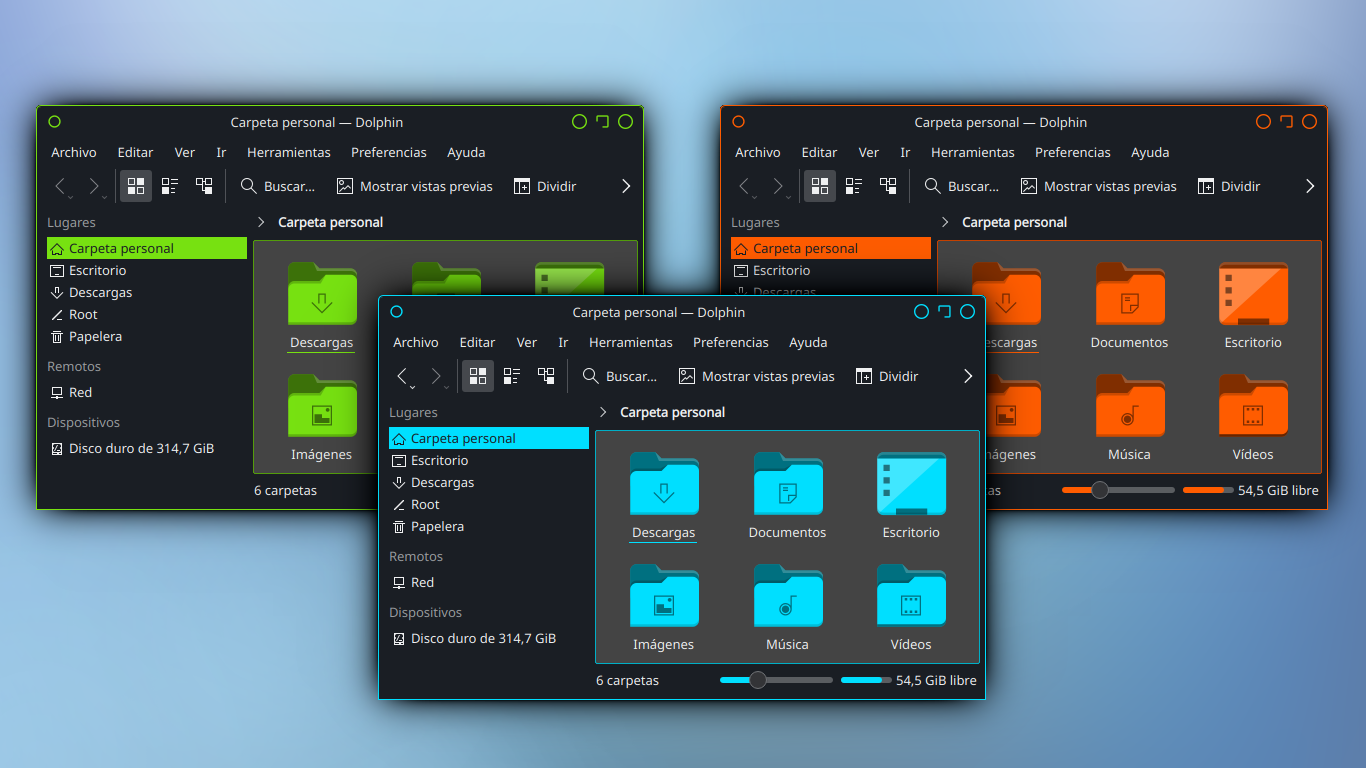This screenshot has height=768, width=1366.
Task: Select Root in green window sidebar
Action: 147,314
